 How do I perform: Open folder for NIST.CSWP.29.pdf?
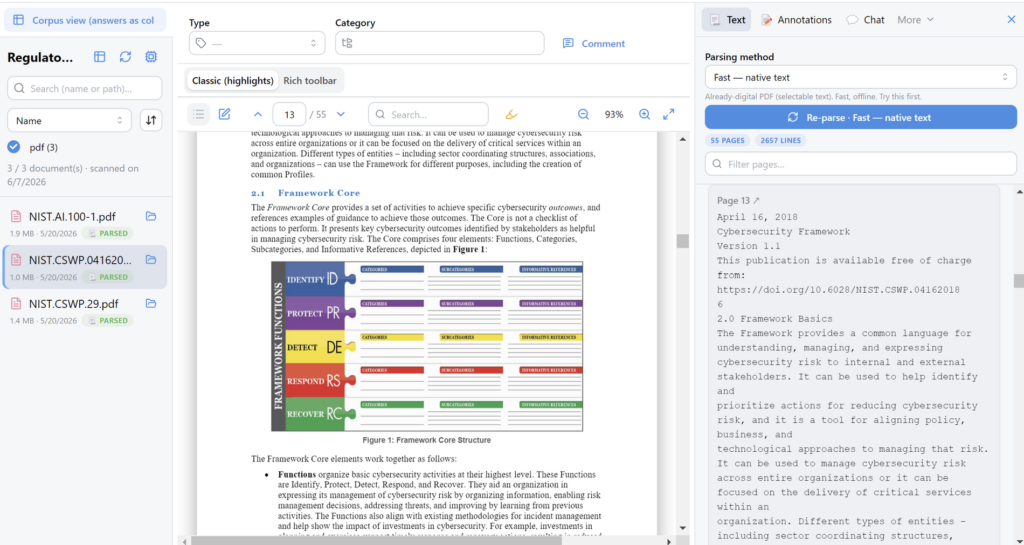pyautogui.click(x=151, y=304)
